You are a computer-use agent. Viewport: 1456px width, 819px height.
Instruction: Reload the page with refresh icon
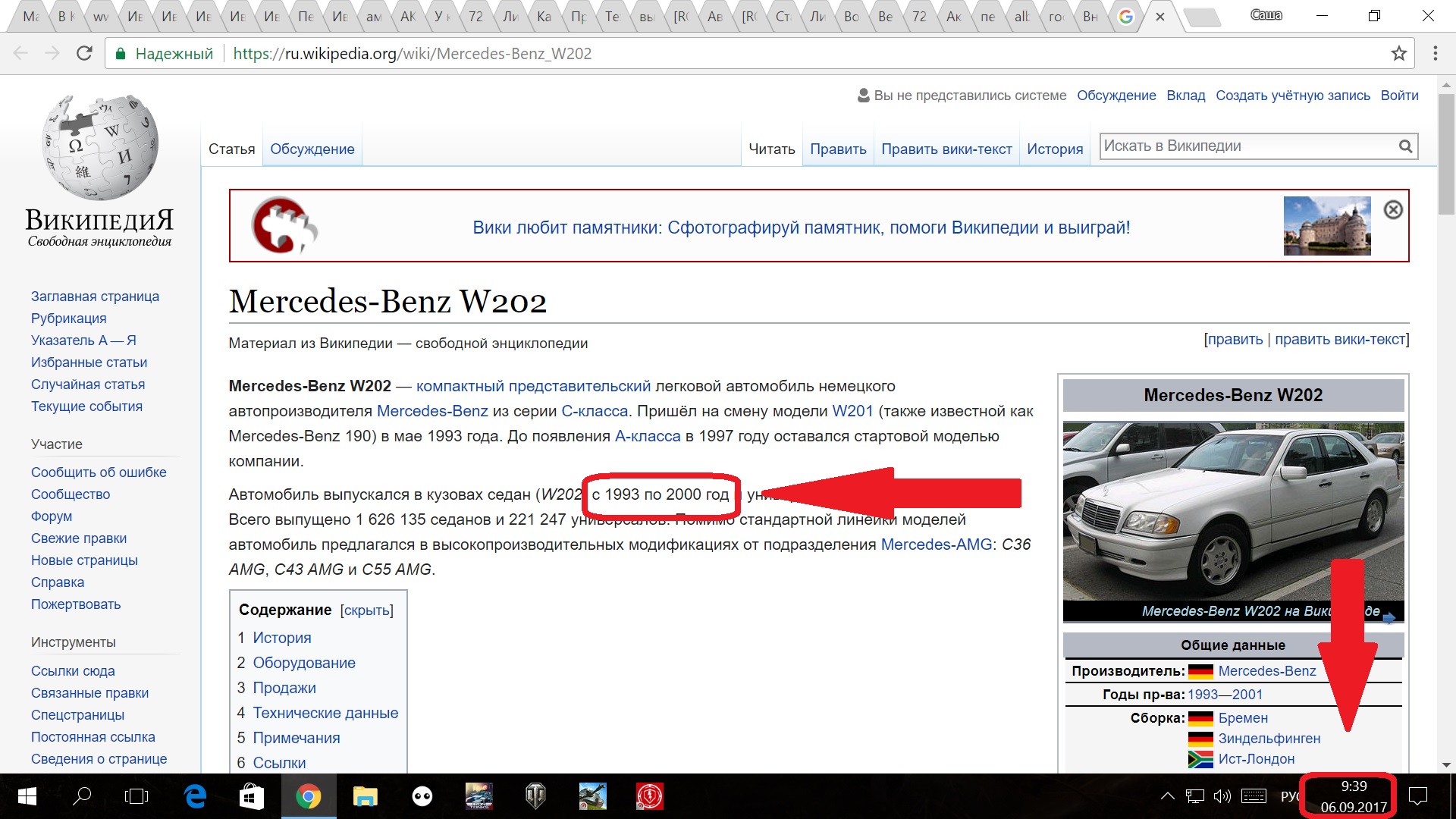pyautogui.click(x=84, y=53)
